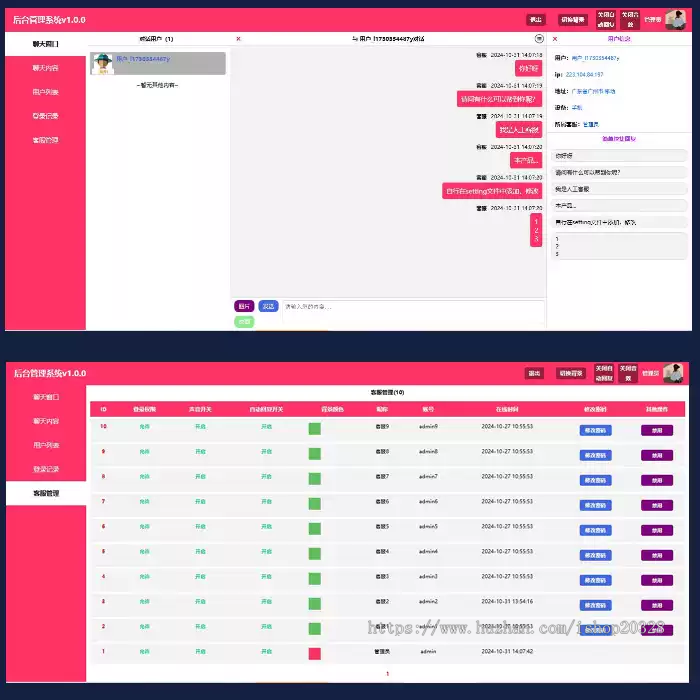Click sent message bubble 你好呀 in chat
Viewport: 700px width, 700px height.
click(x=529, y=69)
